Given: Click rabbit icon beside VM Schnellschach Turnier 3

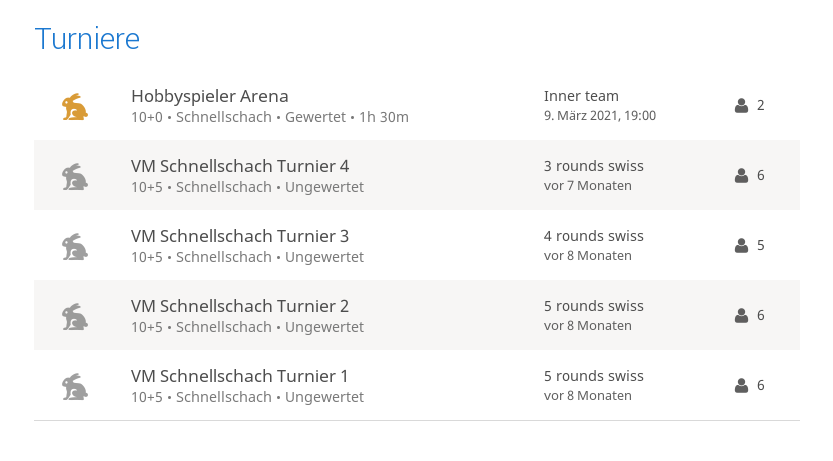Looking at the screenshot, I should pos(74,246).
